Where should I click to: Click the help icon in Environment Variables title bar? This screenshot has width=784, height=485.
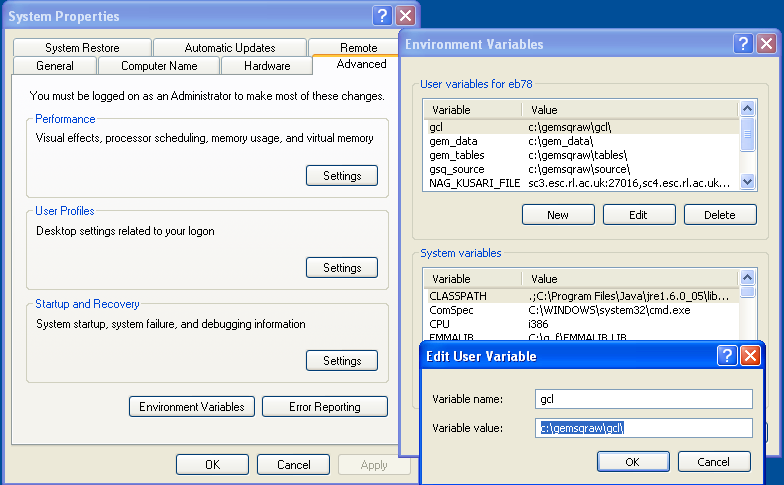pos(743,44)
